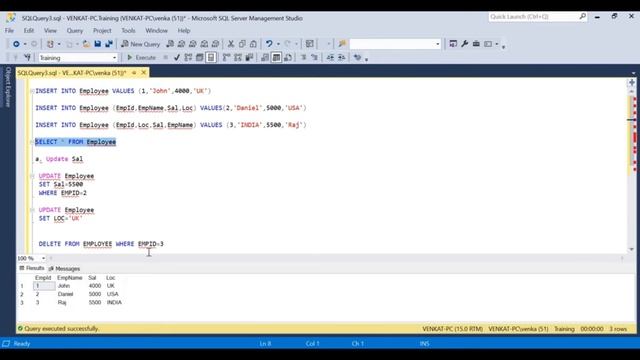
Task: Click the Execute button
Action: [x=141, y=58]
